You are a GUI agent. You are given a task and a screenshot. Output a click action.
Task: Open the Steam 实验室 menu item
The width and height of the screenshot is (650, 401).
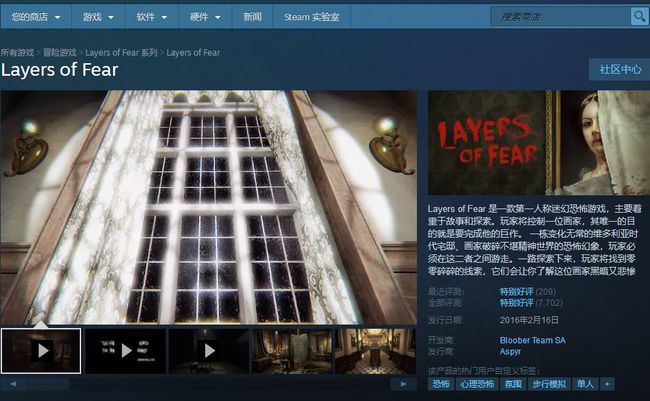pos(311,17)
